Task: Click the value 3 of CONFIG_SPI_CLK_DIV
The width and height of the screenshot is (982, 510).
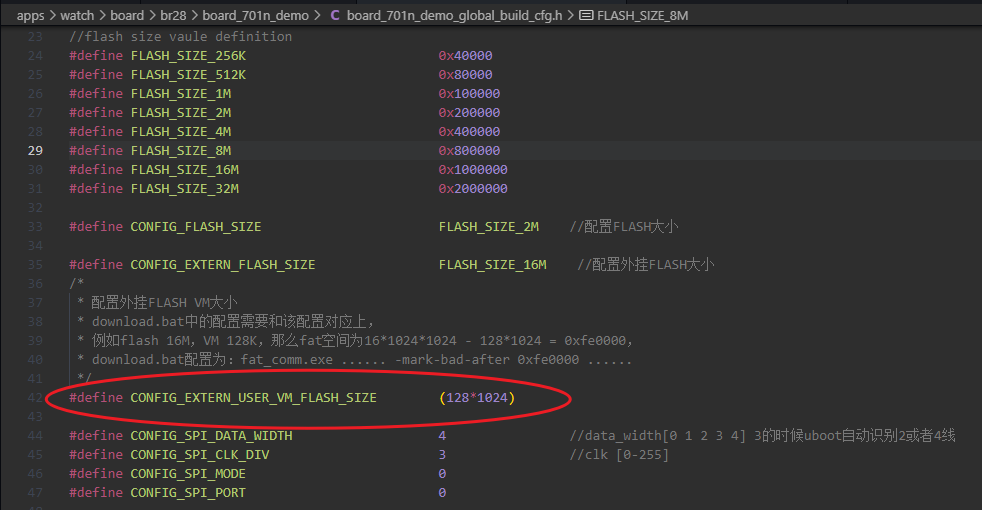Action: coord(442,455)
